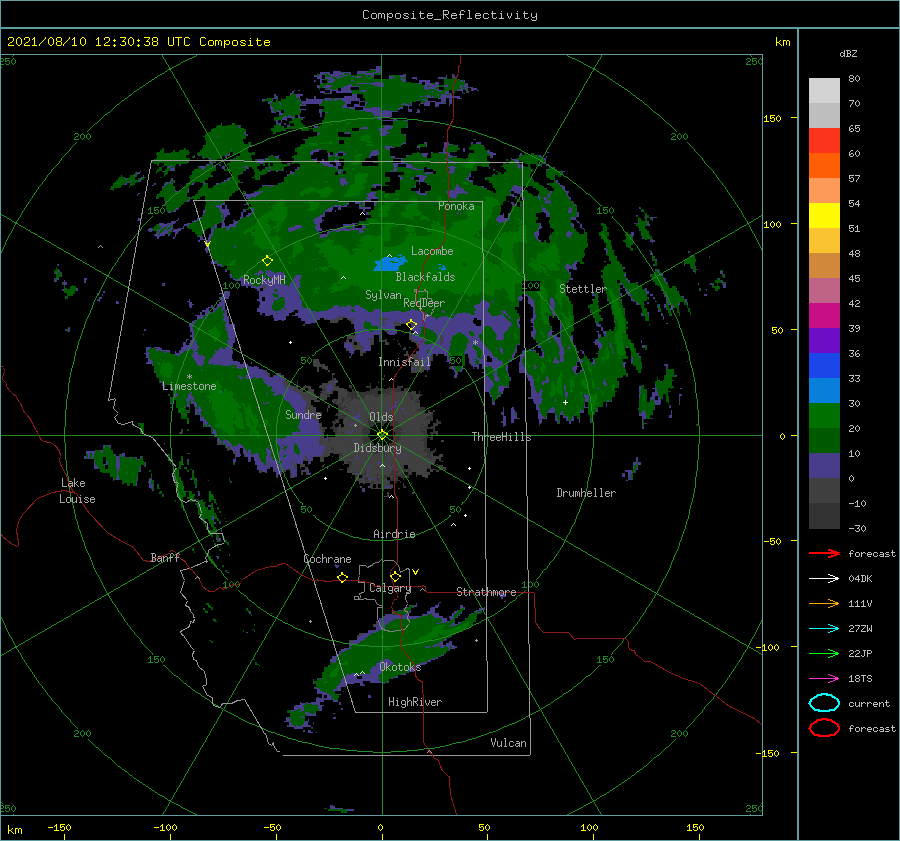Click the red forecast ellipse icon

pyautogui.click(x=824, y=728)
